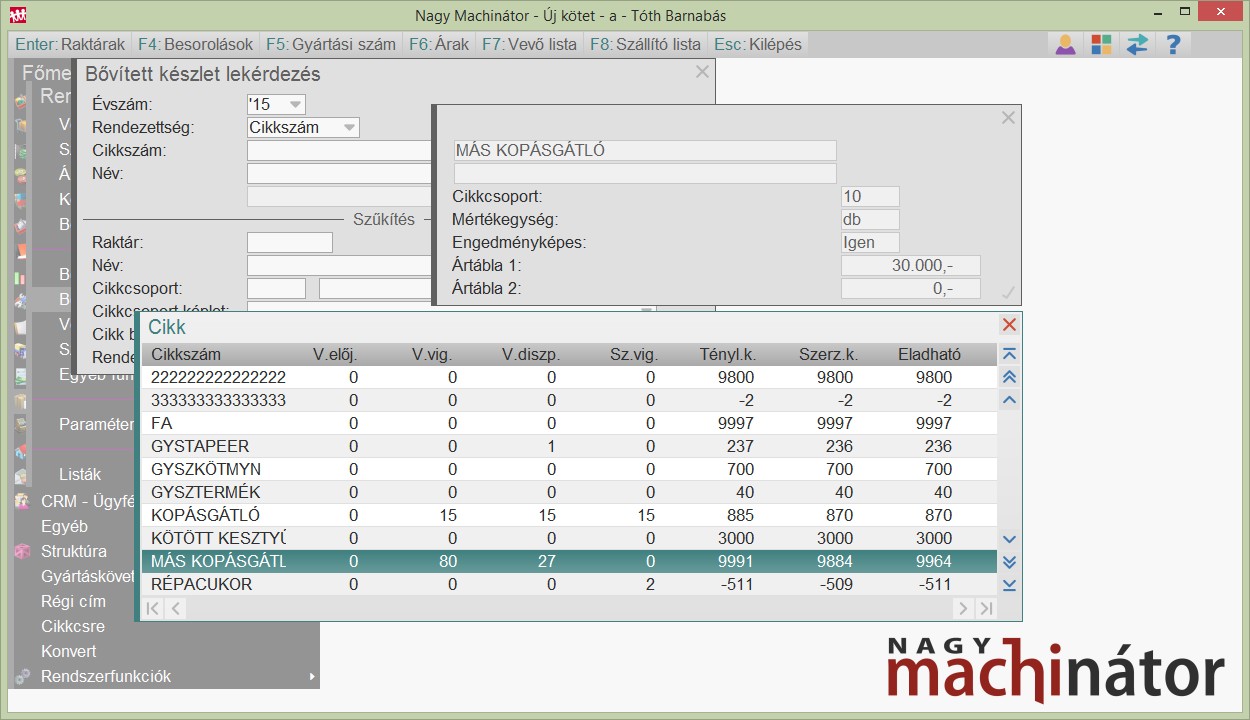Jump to first row in Cikk list
The image size is (1250, 720).
(1009, 354)
